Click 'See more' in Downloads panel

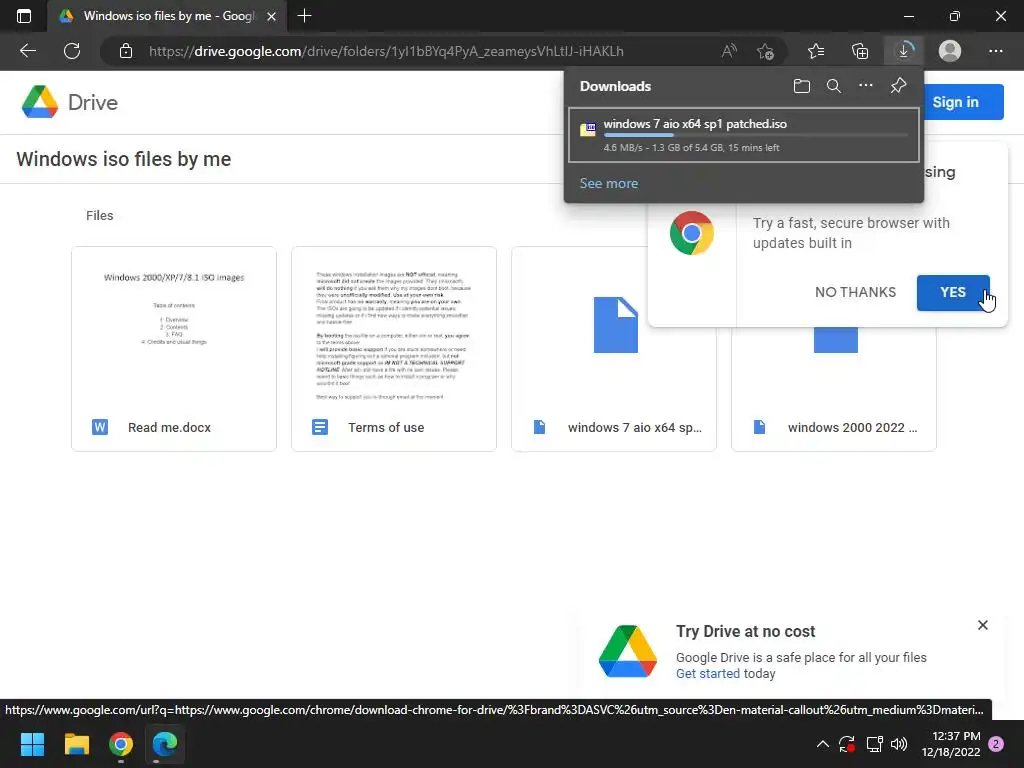click(x=609, y=184)
